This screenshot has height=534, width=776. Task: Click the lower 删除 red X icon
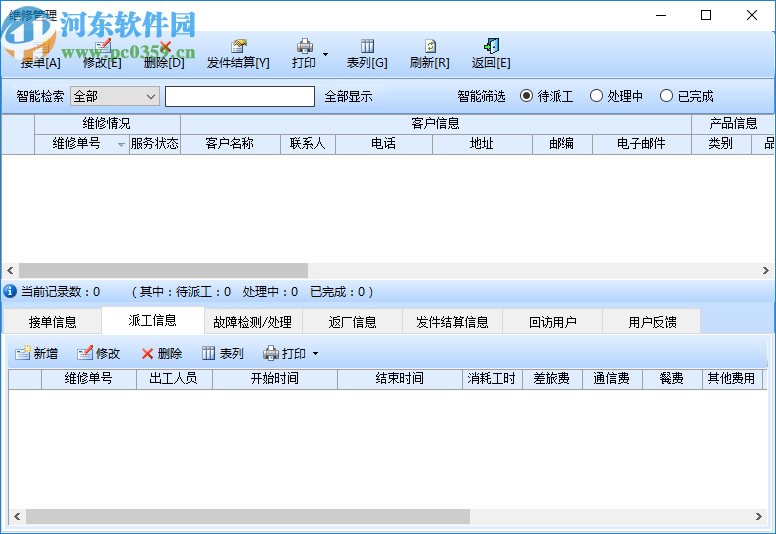147,353
